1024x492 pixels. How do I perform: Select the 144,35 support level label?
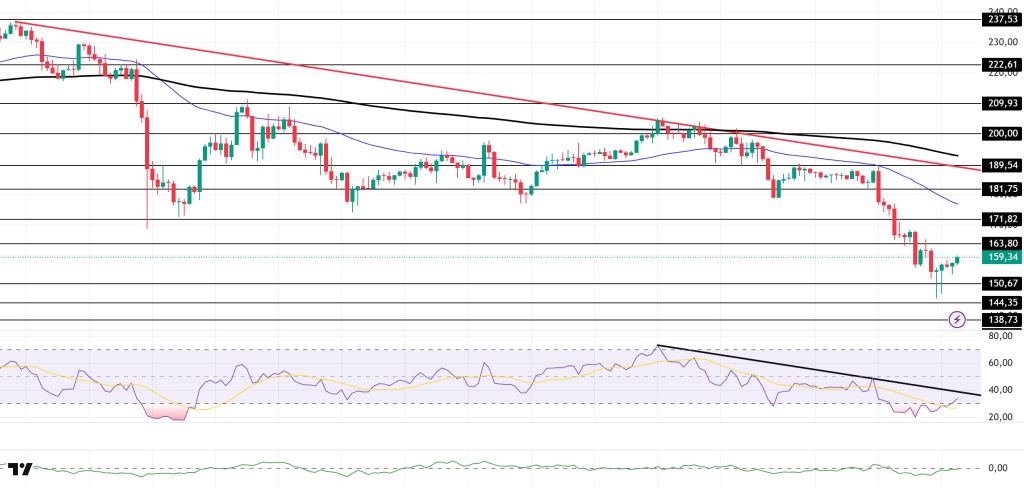(x=1000, y=302)
